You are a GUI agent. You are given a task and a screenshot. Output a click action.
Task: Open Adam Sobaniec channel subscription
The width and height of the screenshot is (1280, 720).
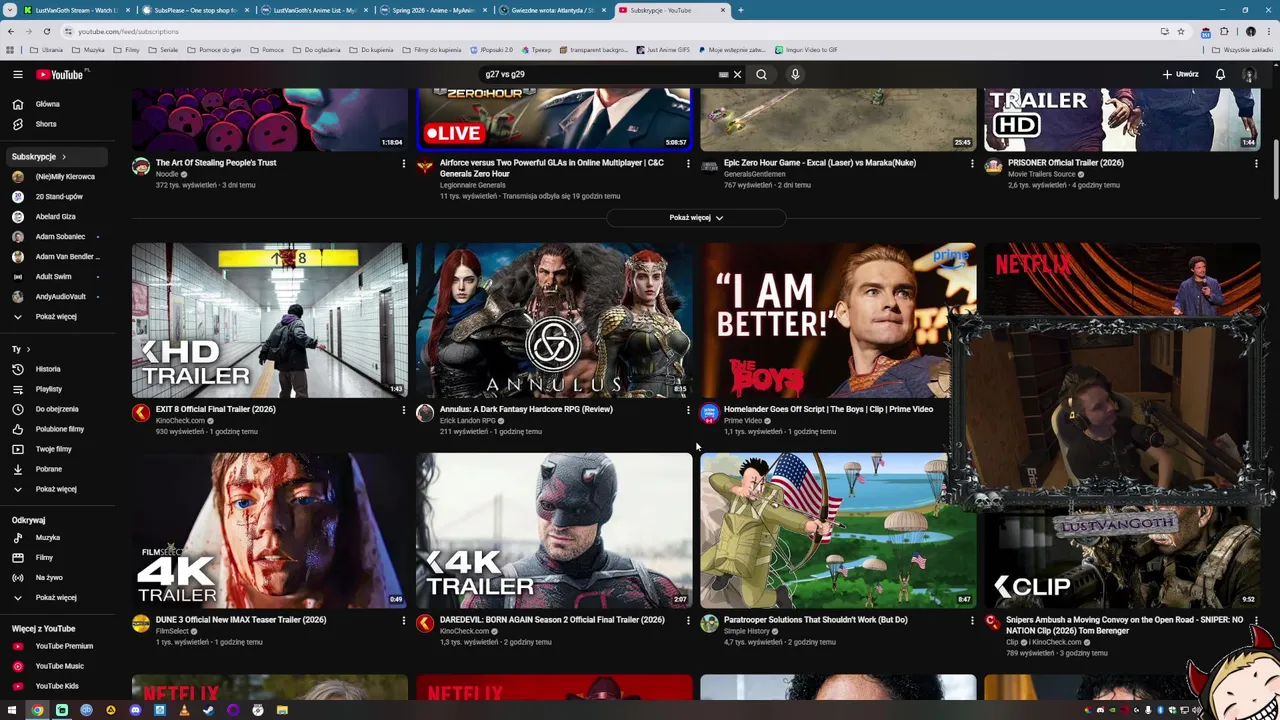(x=56, y=237)
